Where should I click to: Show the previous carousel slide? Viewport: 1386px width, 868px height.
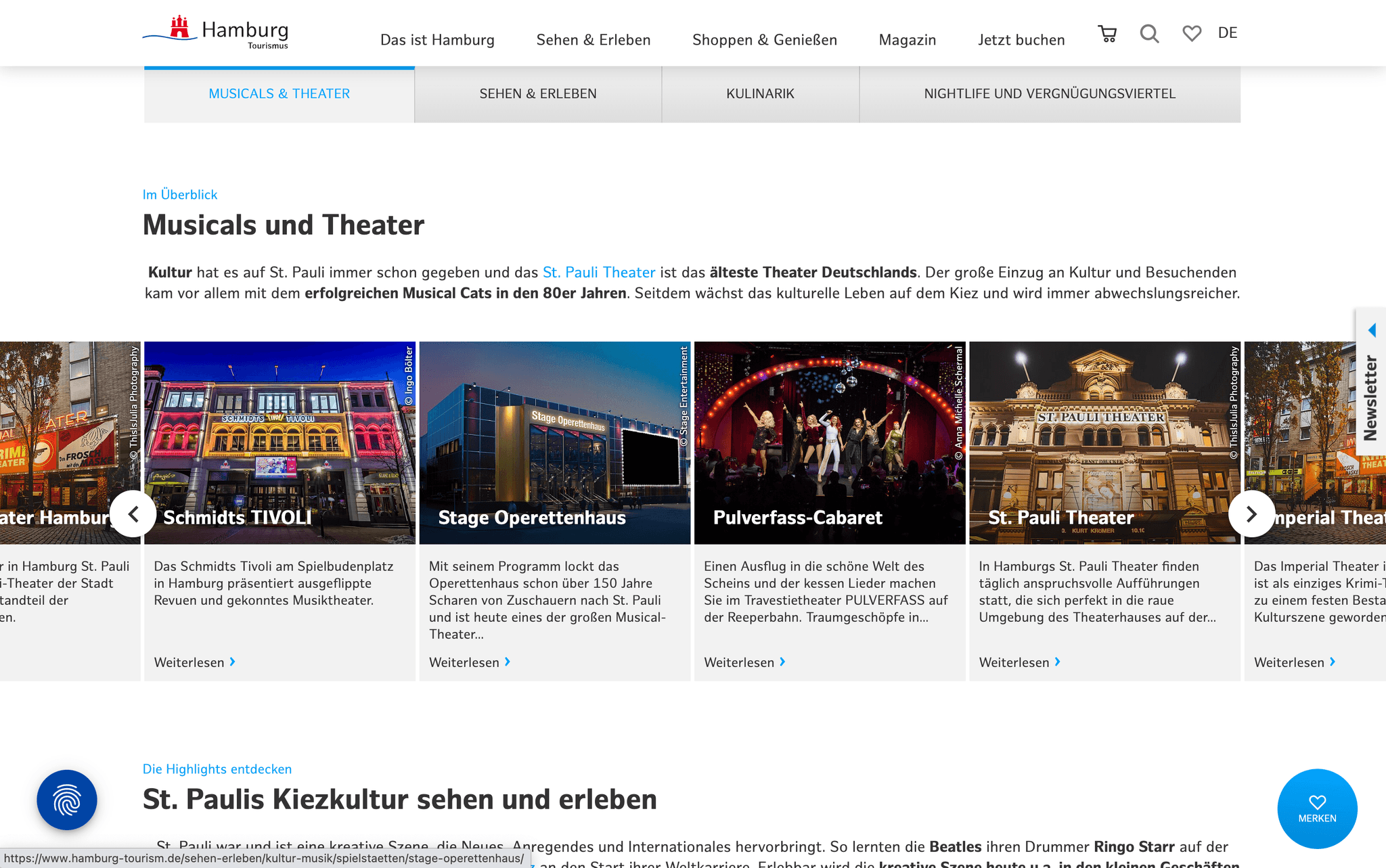coord(133,514)
